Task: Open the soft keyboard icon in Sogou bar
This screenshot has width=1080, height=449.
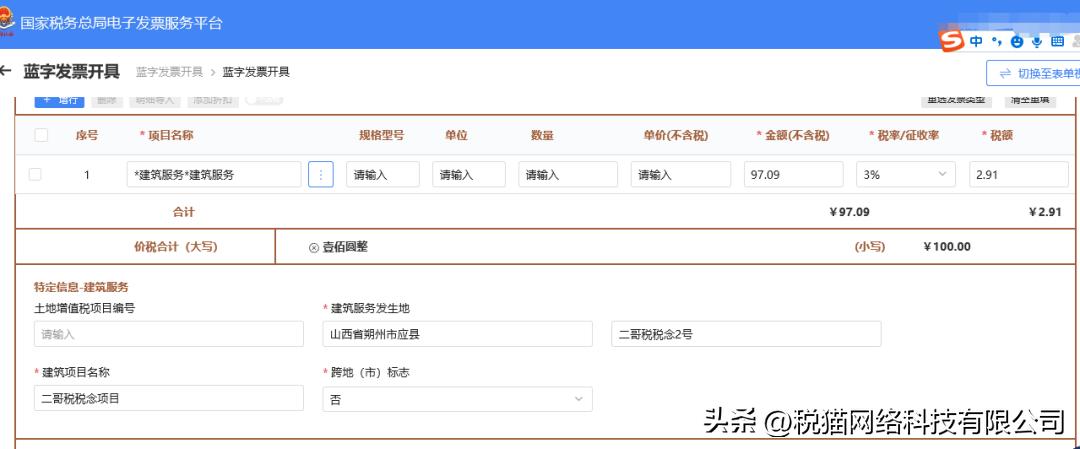Action: coord(1057,41)
